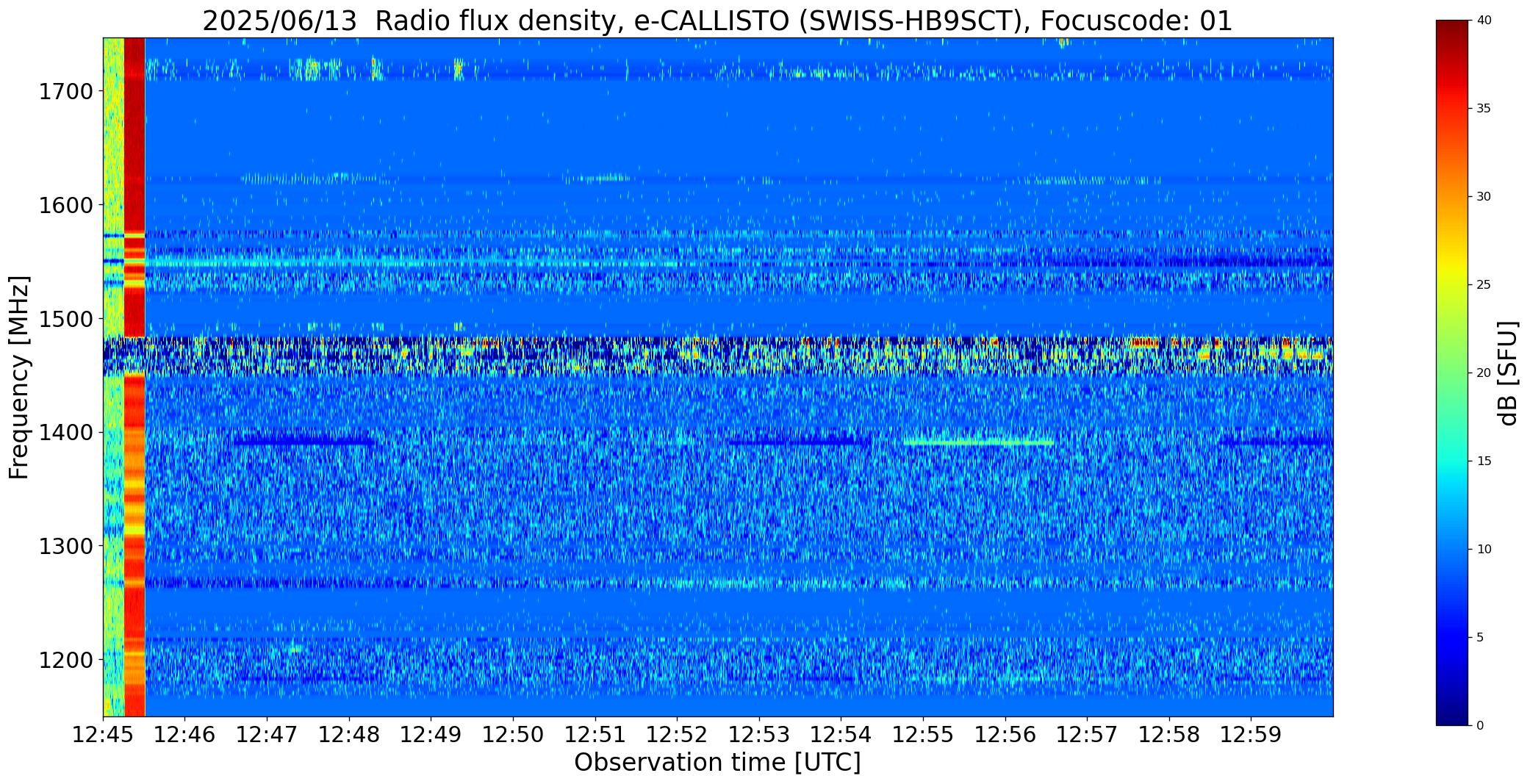The image size is (1530, 784).
Task: Click the 12:49 time tick label
Action: (431, 734)
